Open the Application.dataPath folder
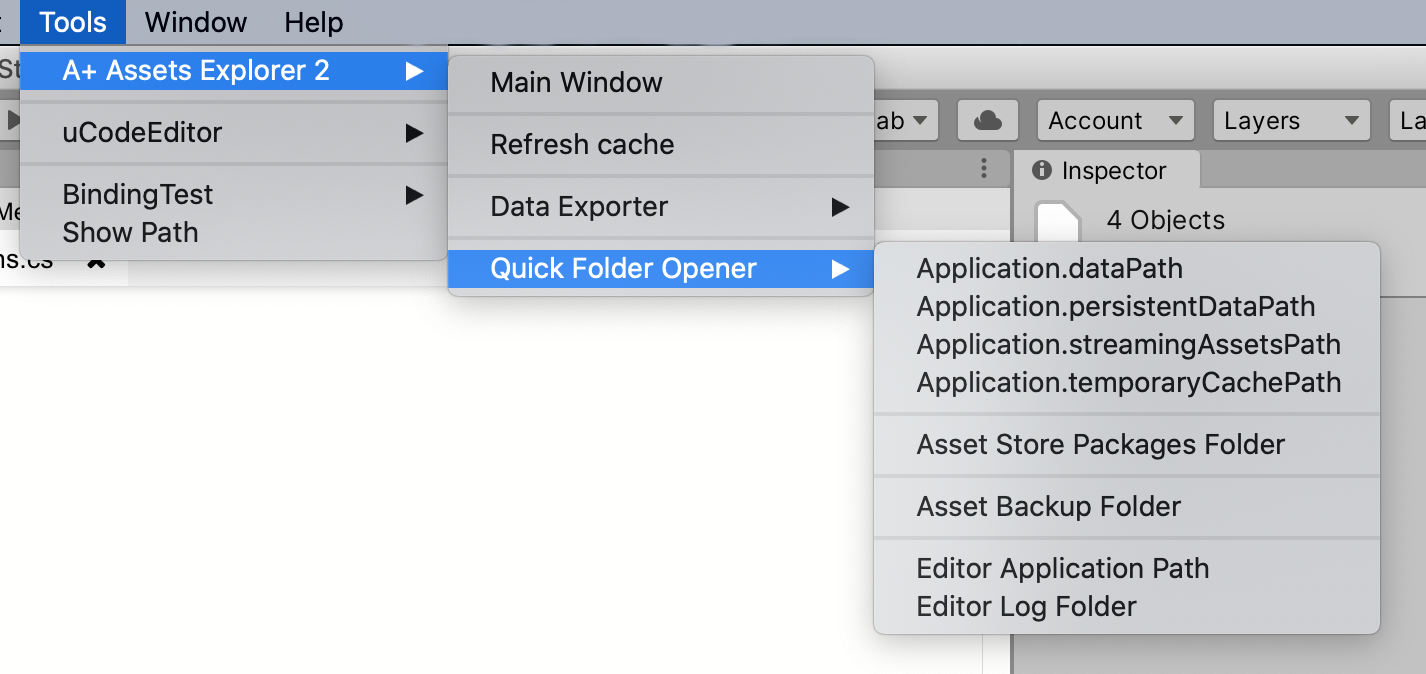The height and width of the screenshot is (674, 1426). (x=1127, y=269)
